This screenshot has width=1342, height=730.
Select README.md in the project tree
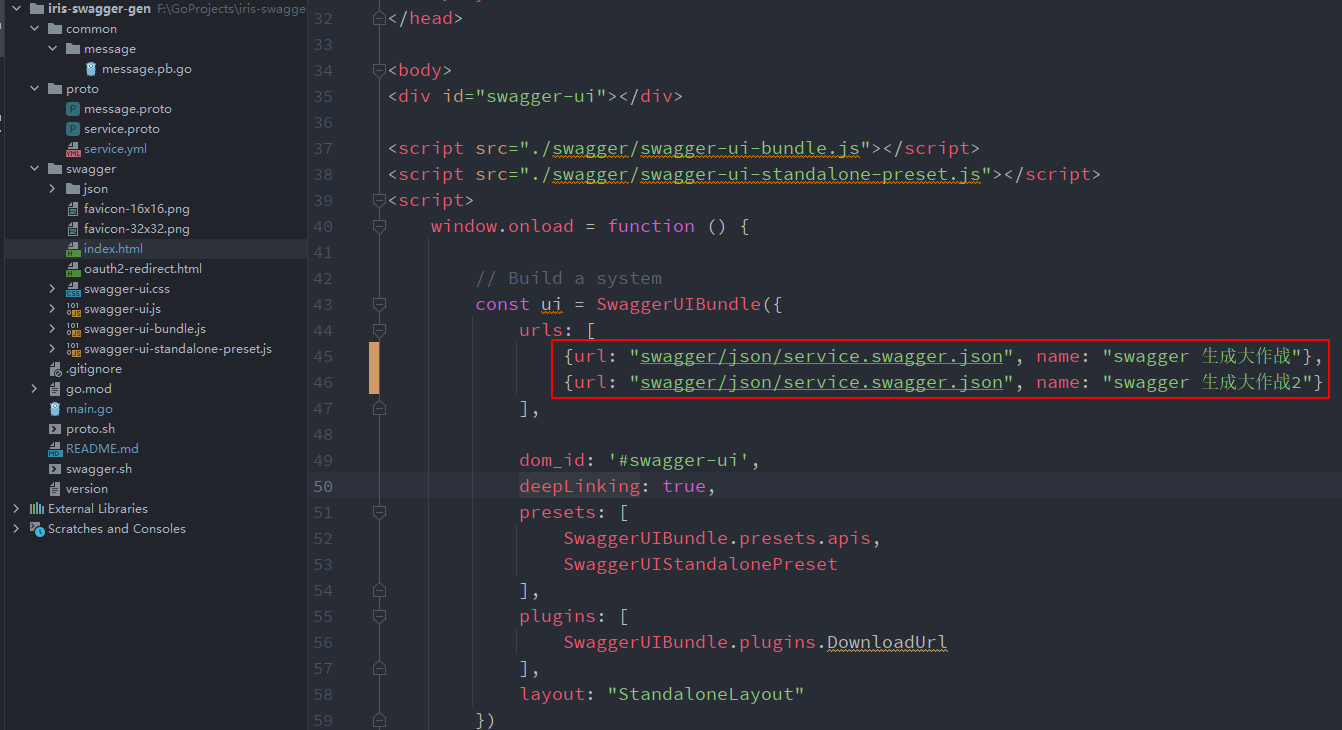[x=102, y=449]
